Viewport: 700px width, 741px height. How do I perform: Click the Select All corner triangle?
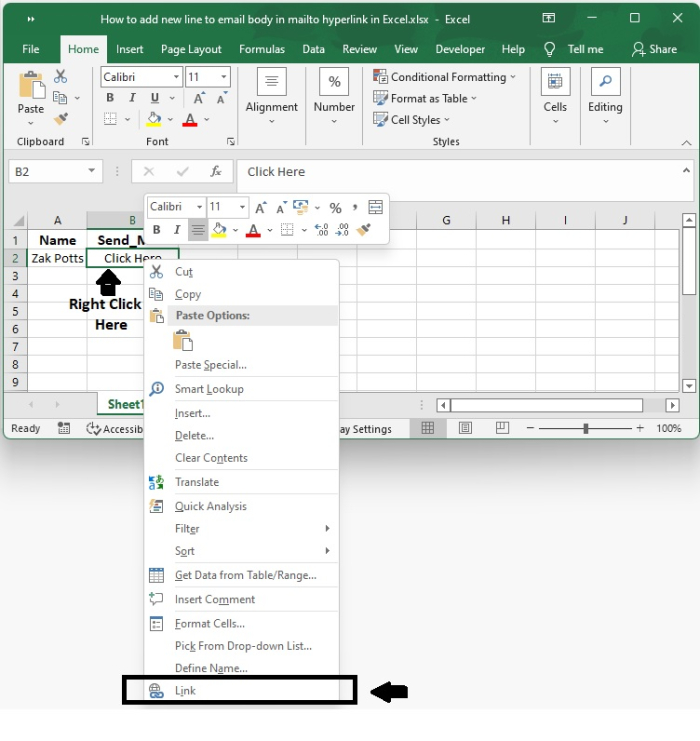pos(18,221)
